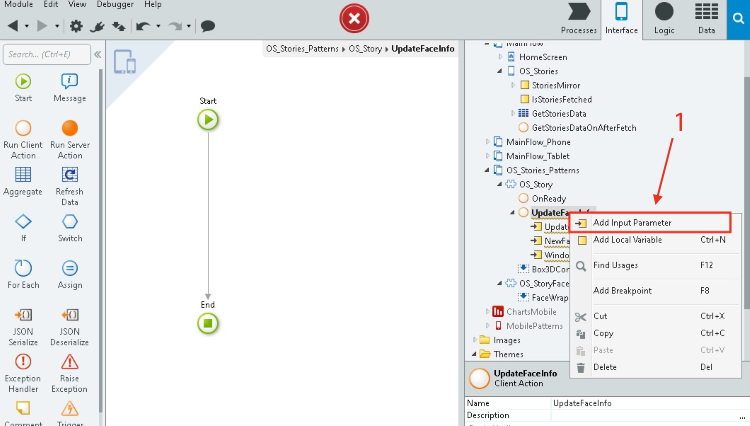
Task: Click the End node on the canvas
Action: pyautogui.click(x=208, y=323)
